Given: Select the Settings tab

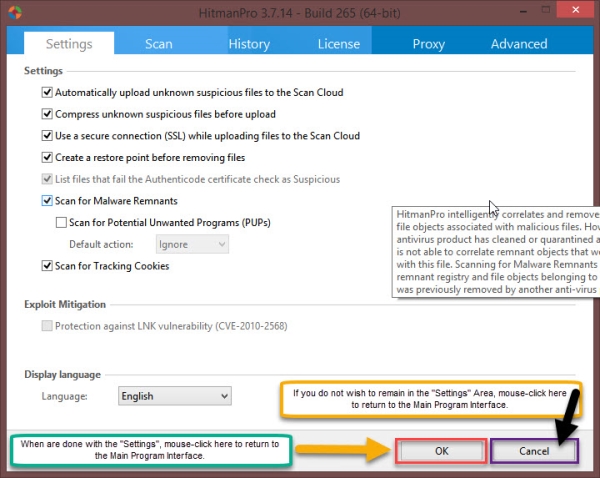Looking at the screenshot, I should click(x=69, y=44).
